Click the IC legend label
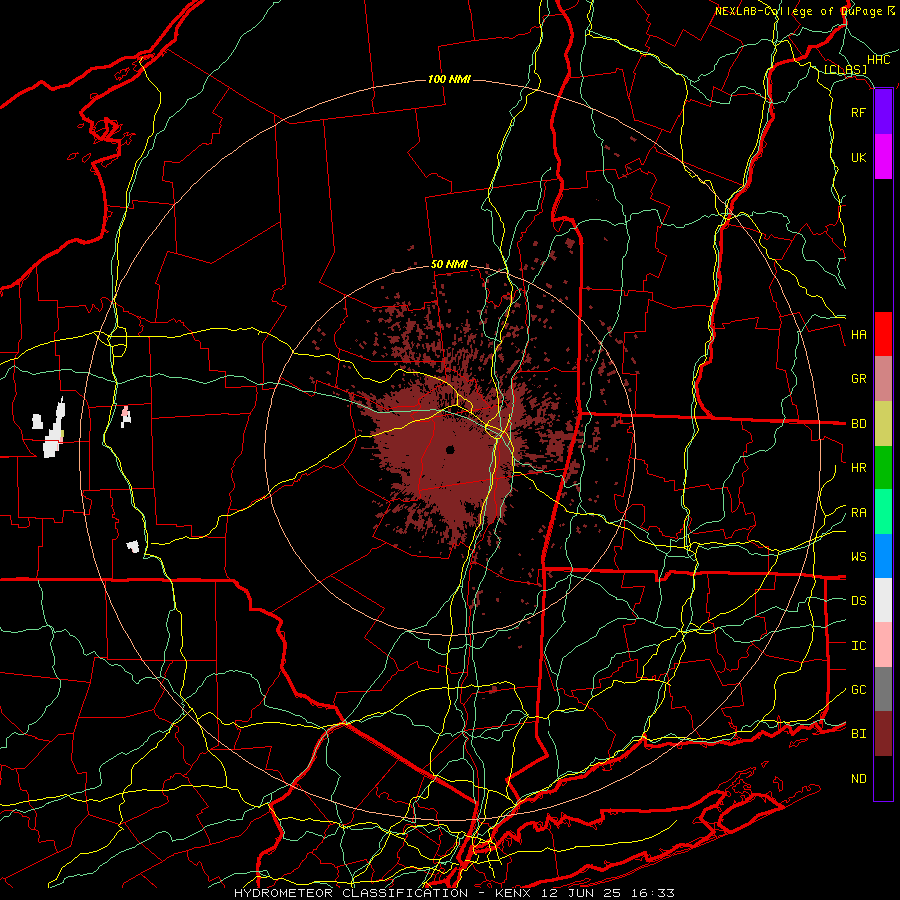The image size is (900, 900). click(859, 646)
